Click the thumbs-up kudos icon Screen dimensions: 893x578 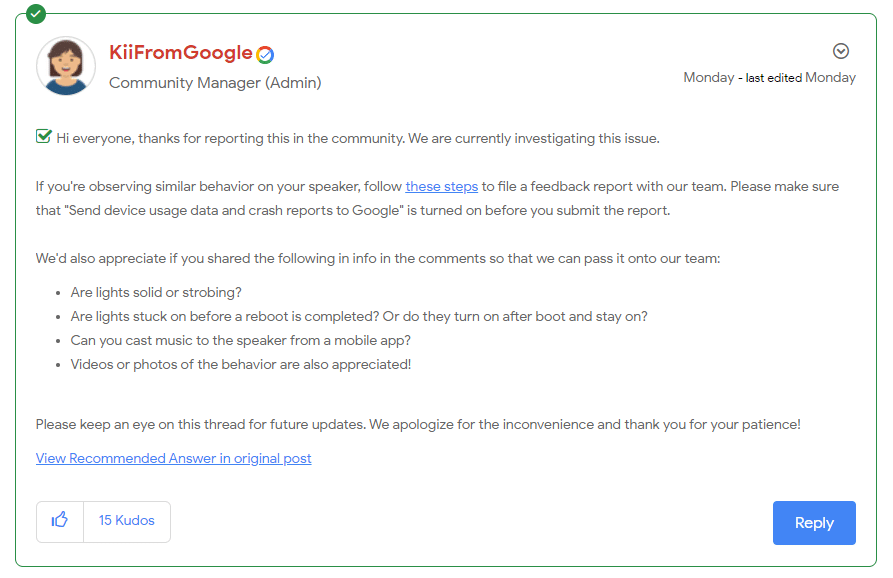[x=60, y=520]
